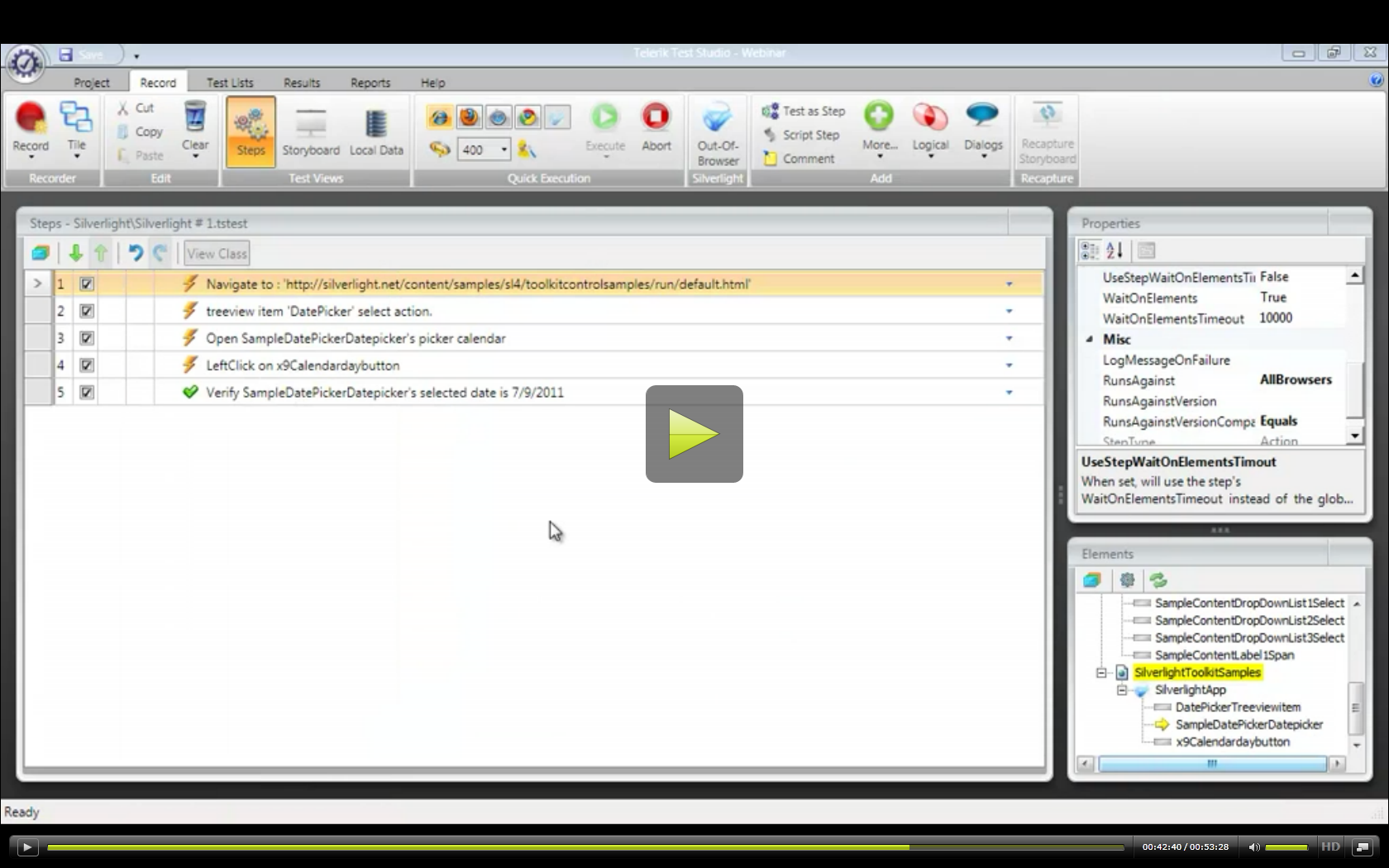Expand dropdown arrow for Open picker calendar step
The height and width of the screenshot is (868, 1389).
(1009, 338)
